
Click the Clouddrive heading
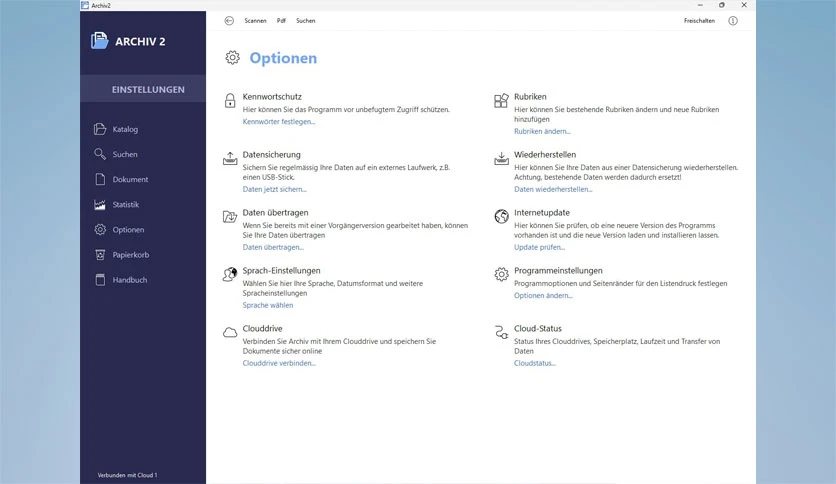click(262, 328)
